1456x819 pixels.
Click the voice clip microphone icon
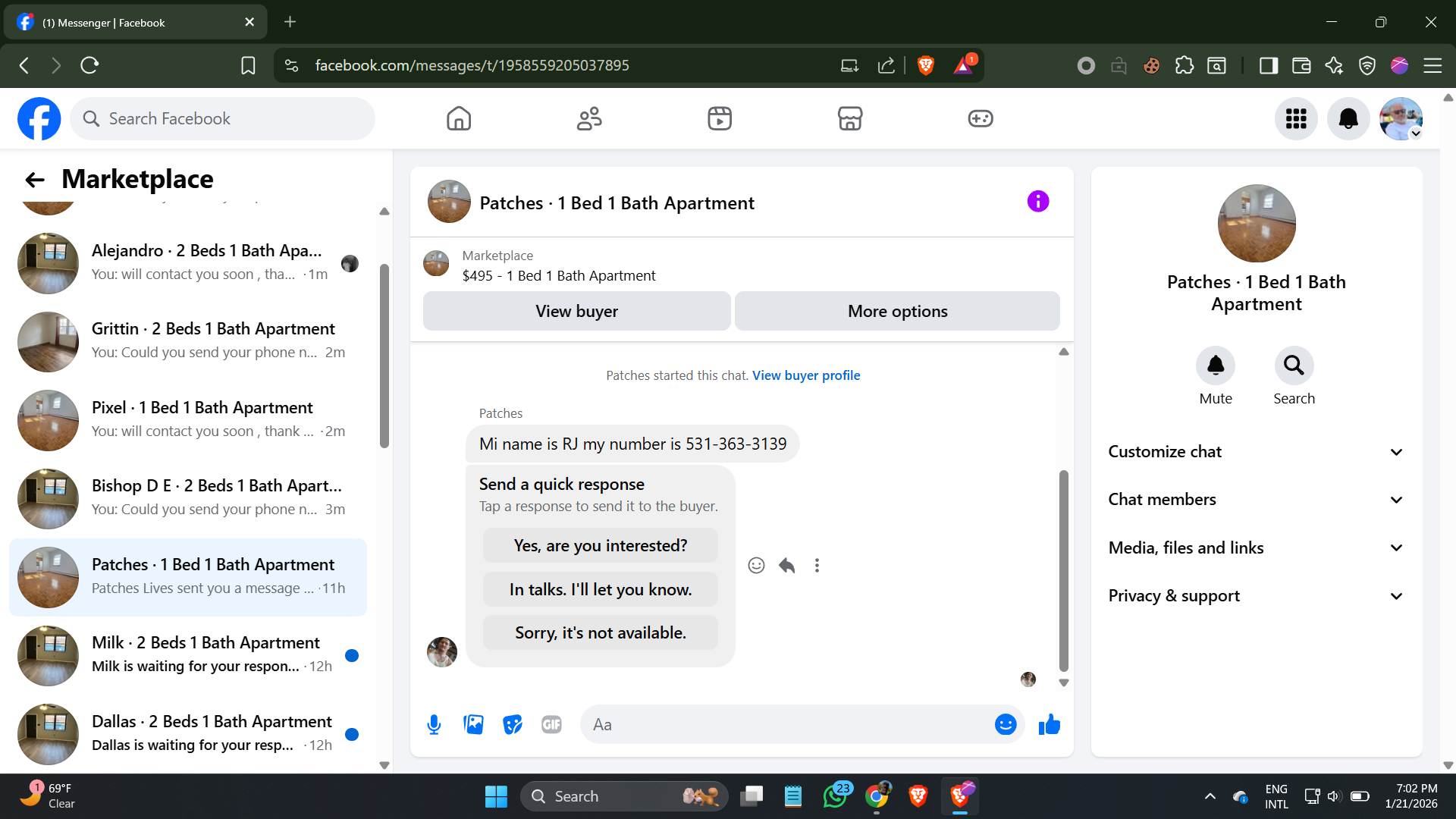tap(434, 725)
